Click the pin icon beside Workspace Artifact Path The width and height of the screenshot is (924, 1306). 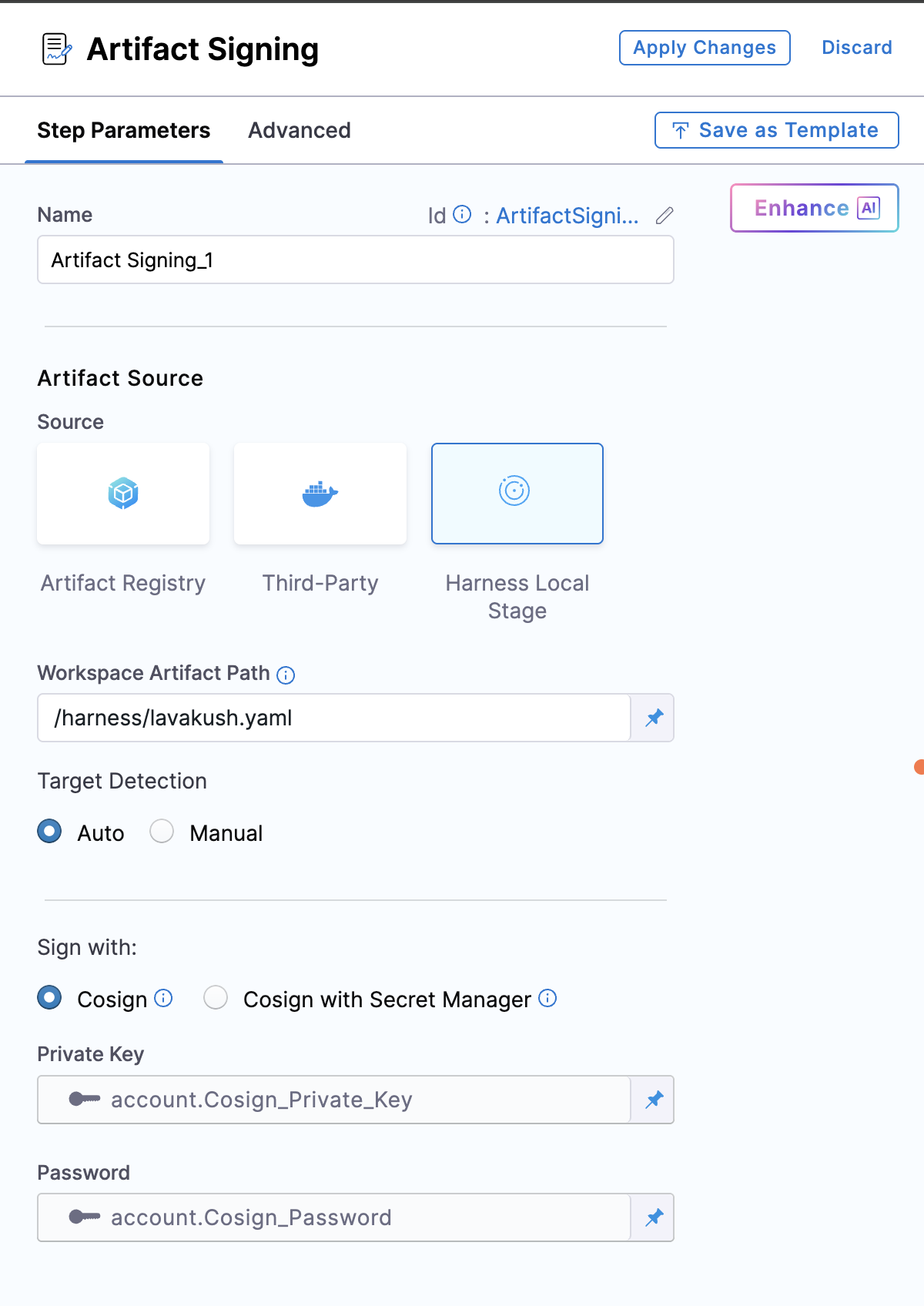[654, 718]
